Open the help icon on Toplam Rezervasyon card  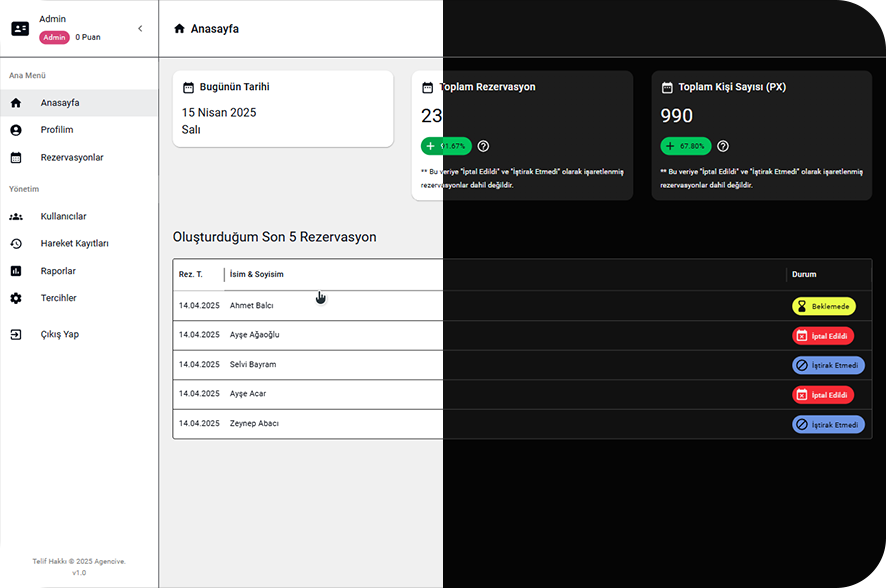point(483,146)
